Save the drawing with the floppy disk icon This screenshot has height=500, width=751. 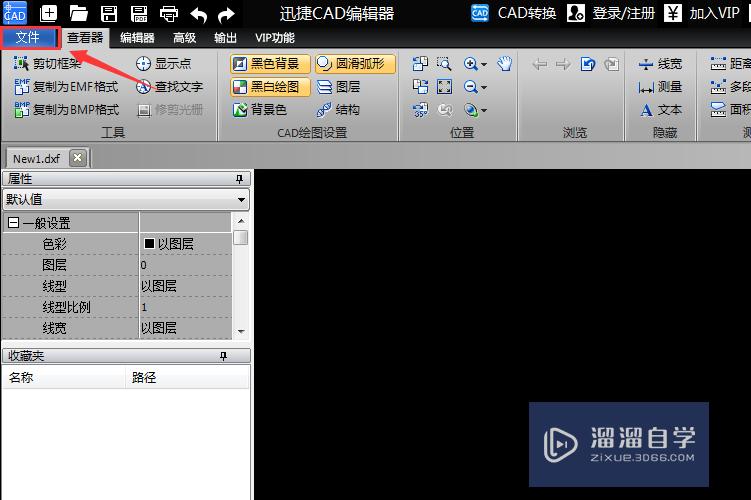click(x=109, y=13)
